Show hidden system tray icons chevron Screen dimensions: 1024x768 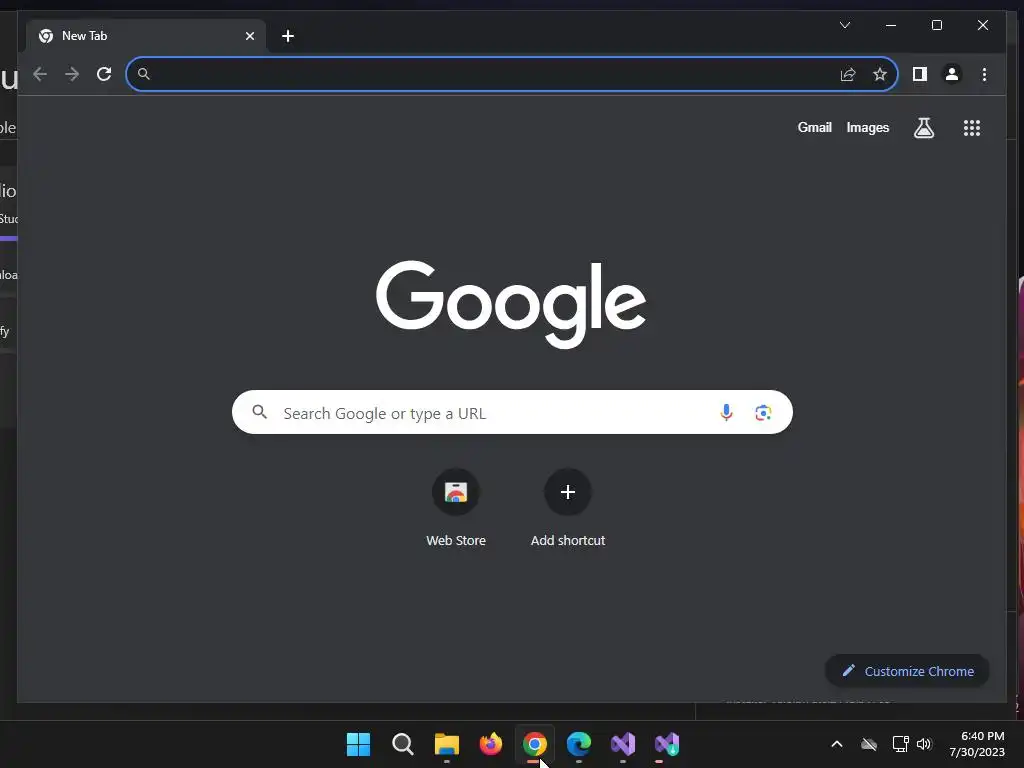click(x=837, y=744)
